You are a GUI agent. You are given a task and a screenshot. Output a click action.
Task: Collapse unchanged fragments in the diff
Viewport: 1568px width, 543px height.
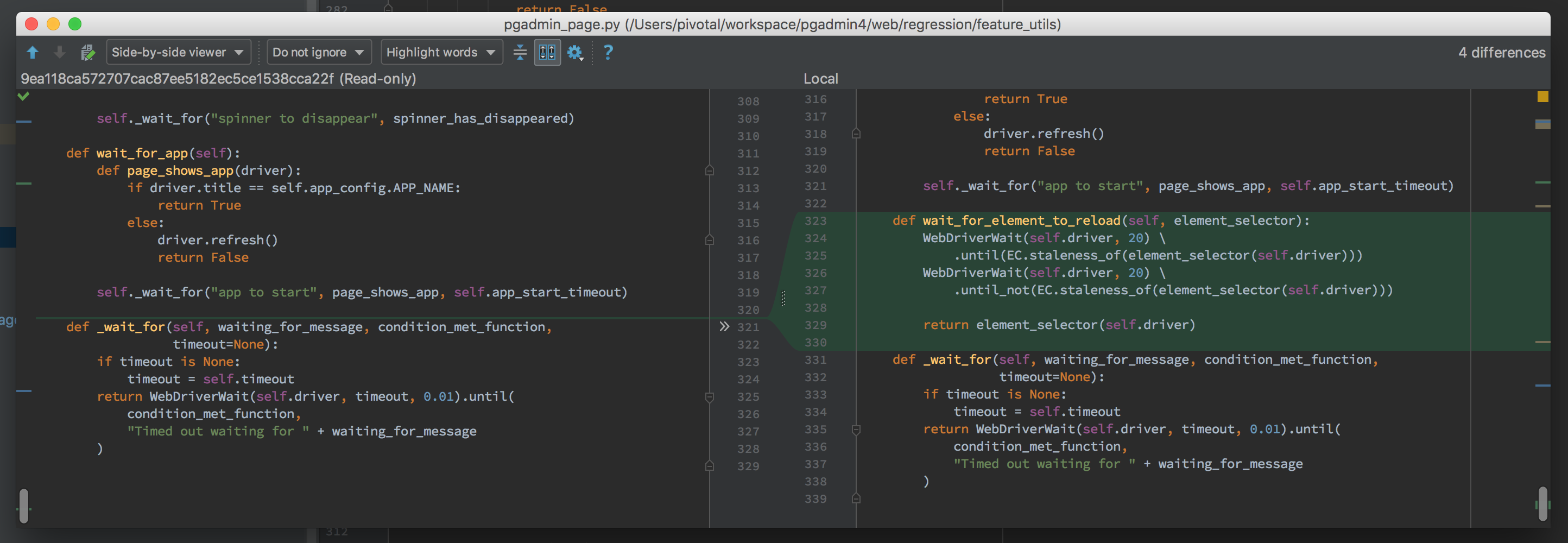coord(520,52)
